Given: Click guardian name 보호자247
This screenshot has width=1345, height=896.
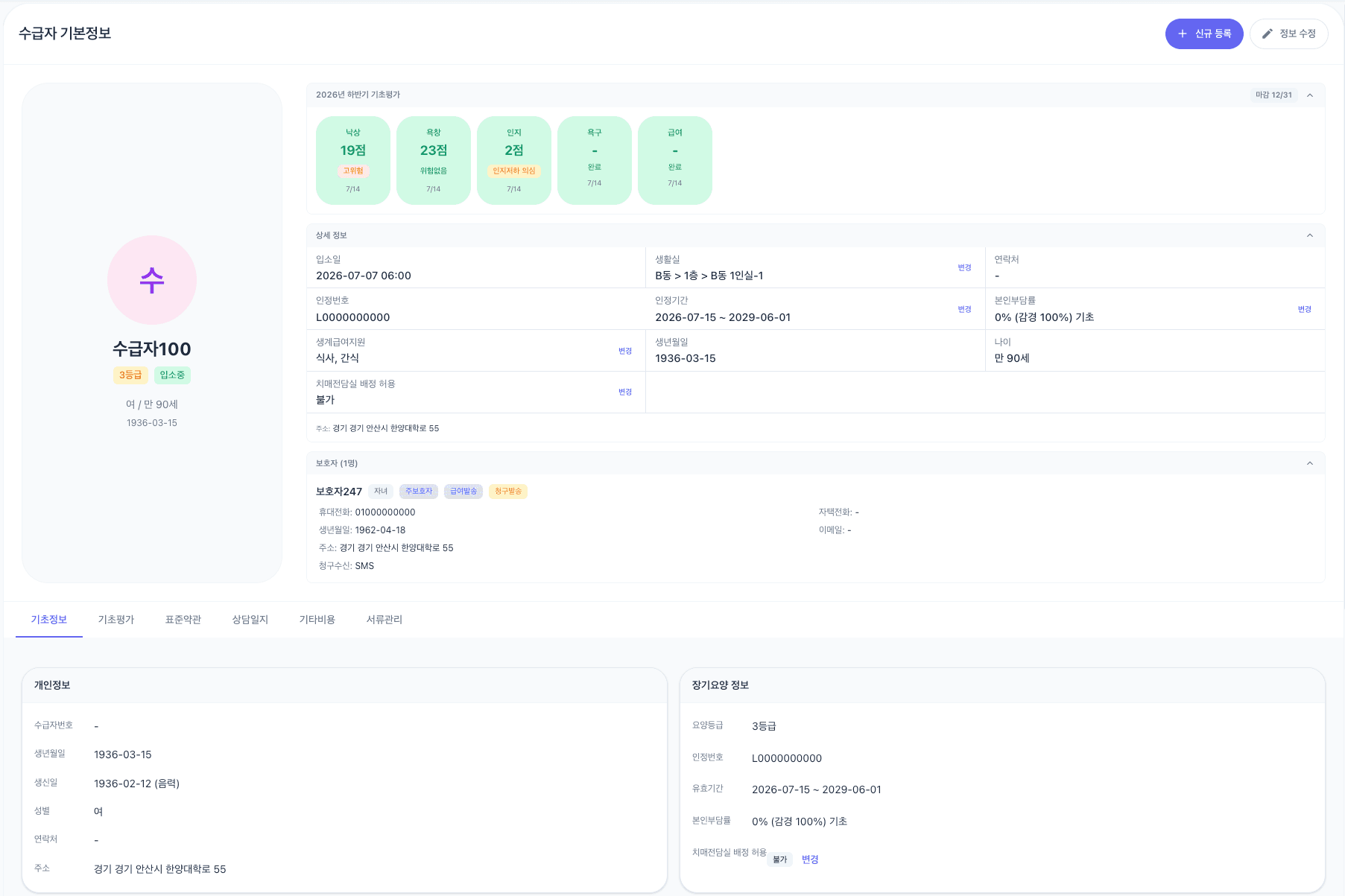Looking at the screenshot, I should tap(339, 492).
